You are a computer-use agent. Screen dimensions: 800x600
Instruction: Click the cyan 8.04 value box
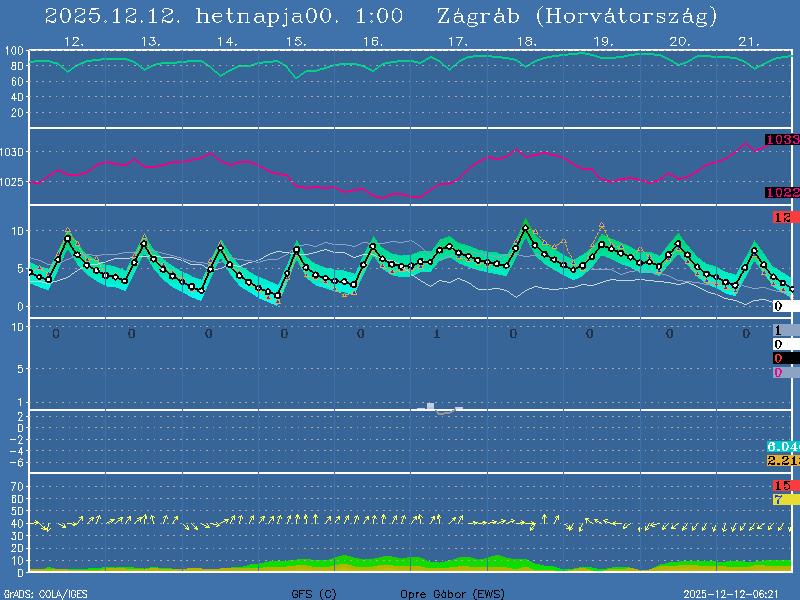click(x=782, y=446)
